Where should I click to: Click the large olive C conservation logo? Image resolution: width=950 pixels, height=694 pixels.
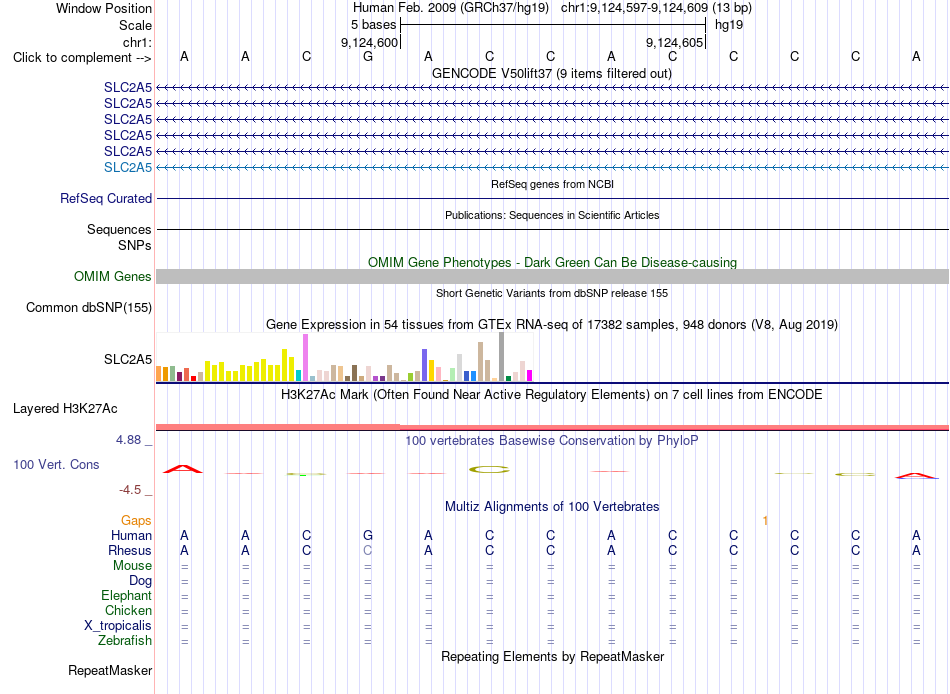pyautogui.click(x=489, y=469)
